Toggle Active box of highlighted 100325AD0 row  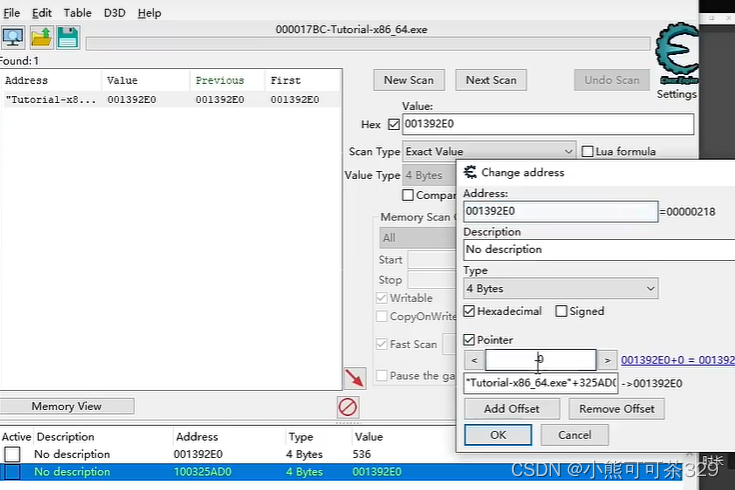[x=12, y=472]
